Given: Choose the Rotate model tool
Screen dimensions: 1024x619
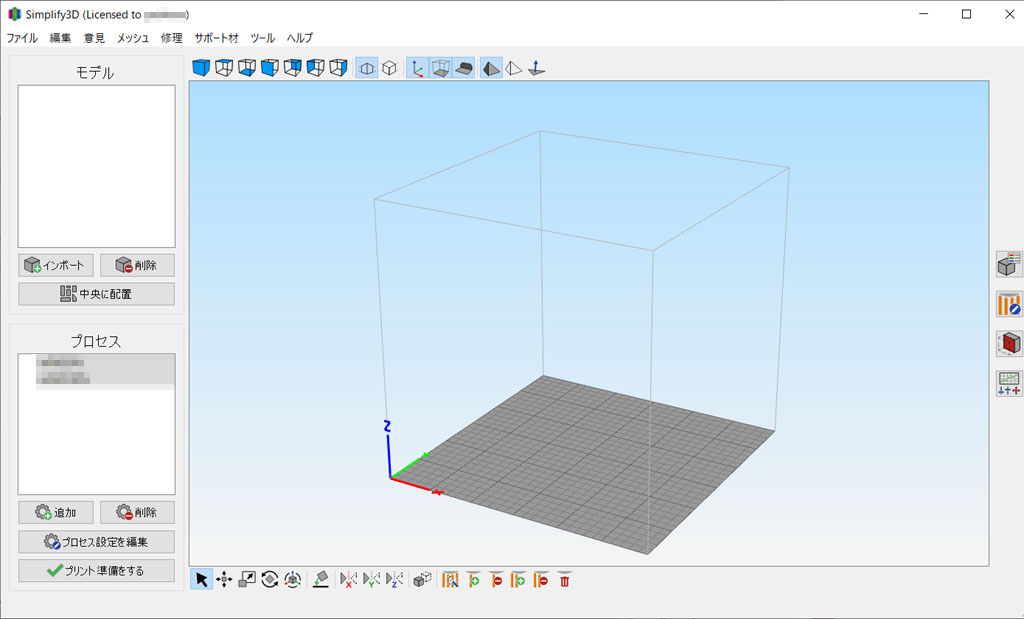Looking at the screenshot, I should pos(270,579).
